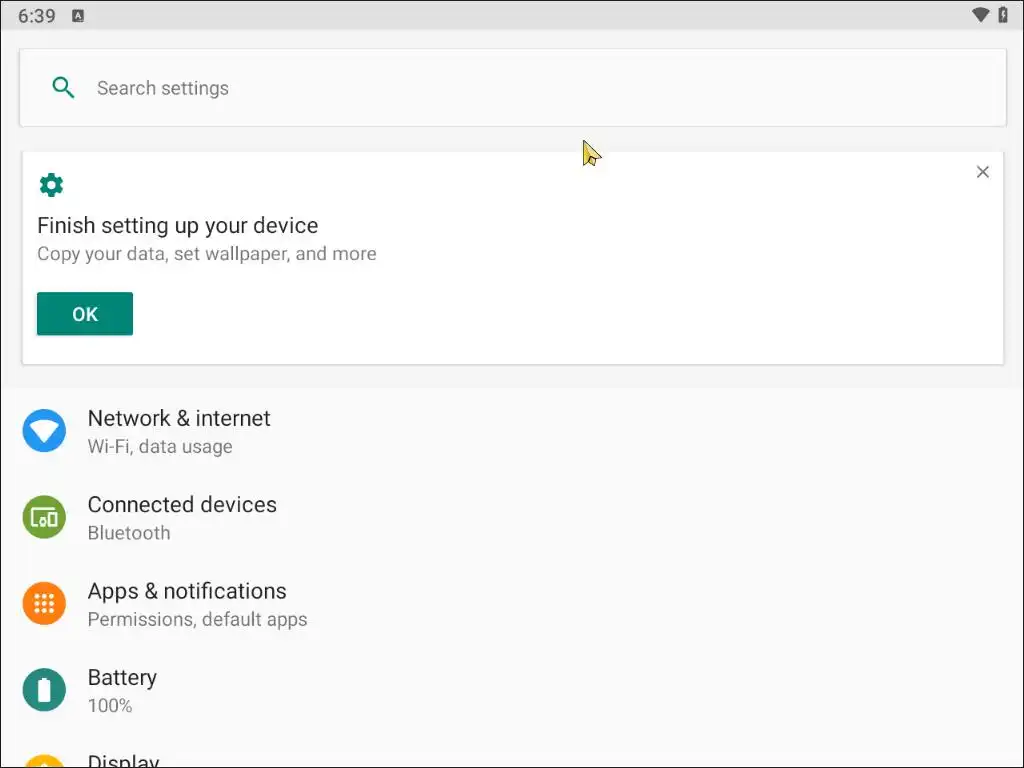Click the search magnifier icon
1024x768 pixels.
63,88
